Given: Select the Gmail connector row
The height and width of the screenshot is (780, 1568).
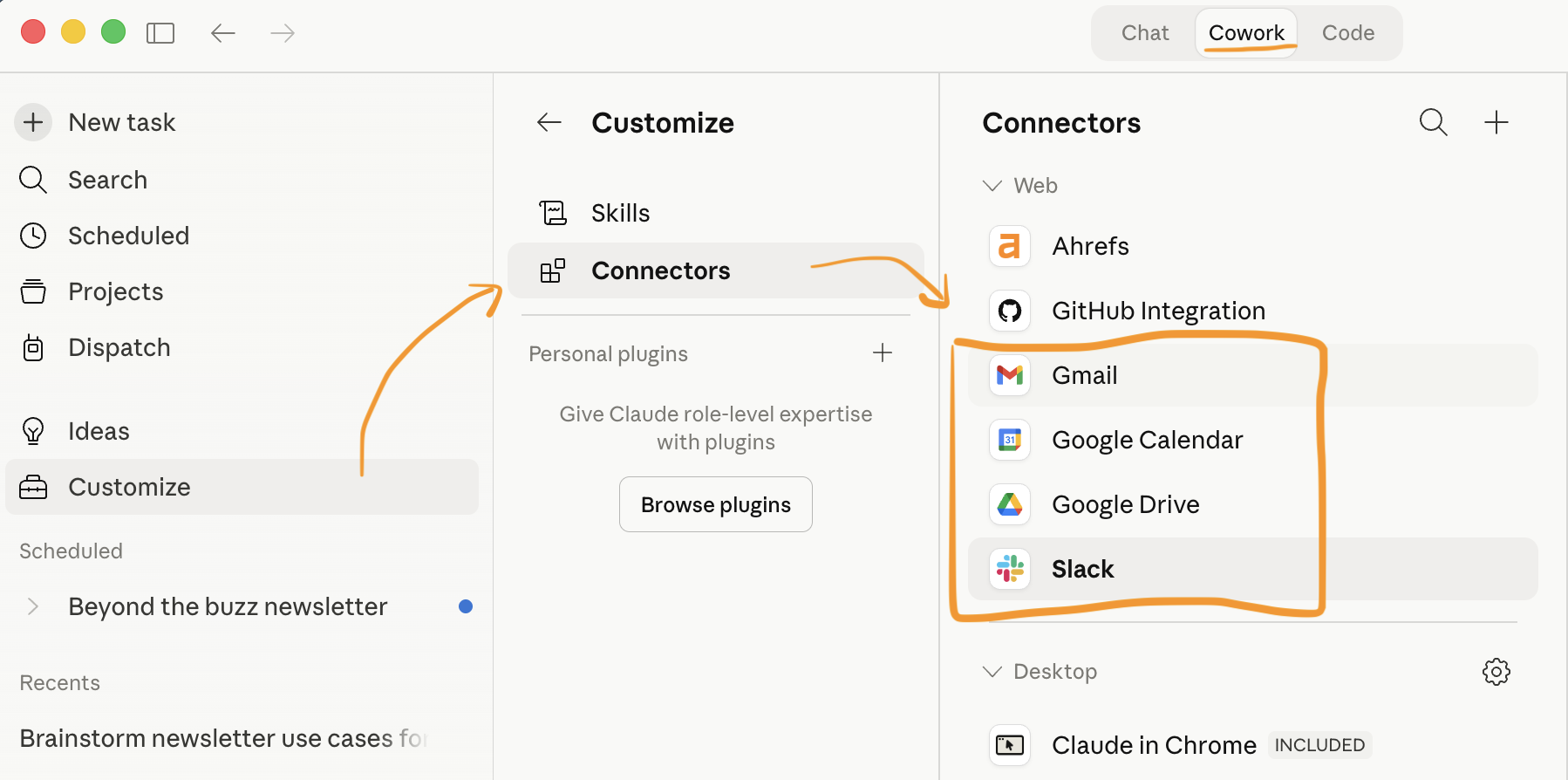Looking at the screenshot, I should 1253,375.
